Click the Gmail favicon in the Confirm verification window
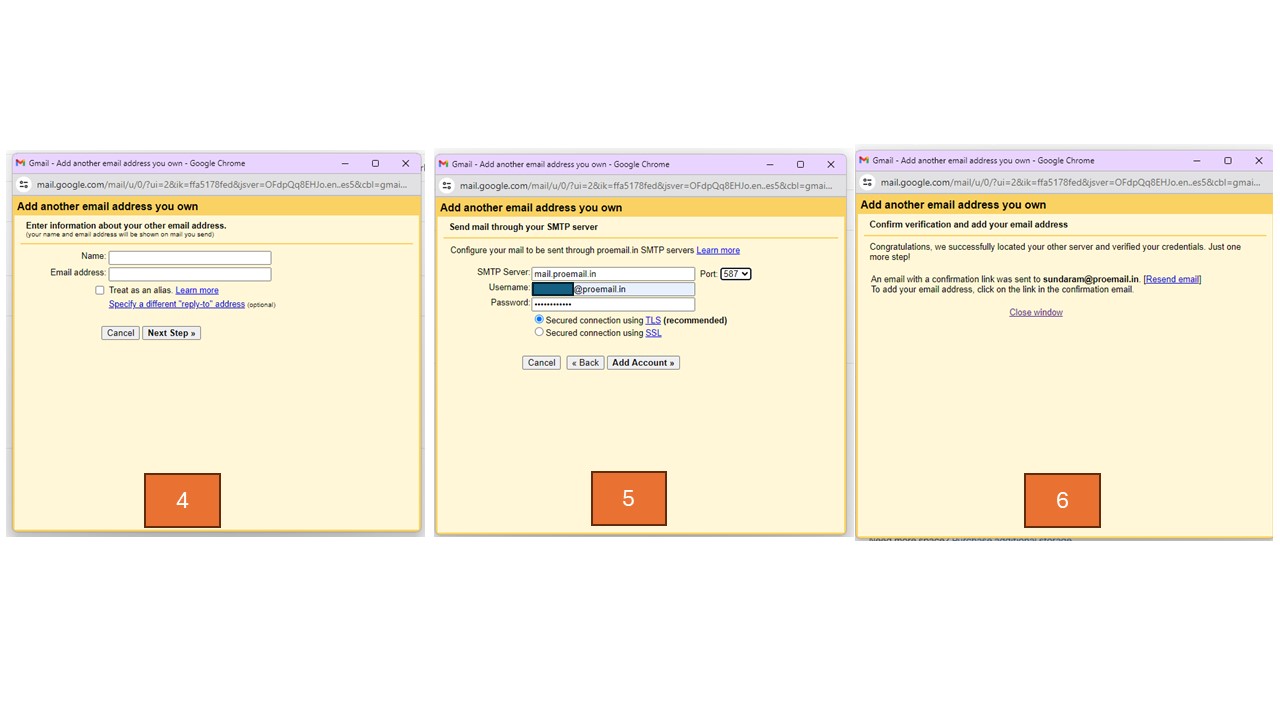Screen dimensions: 1280x720 [x=864, y=160]
